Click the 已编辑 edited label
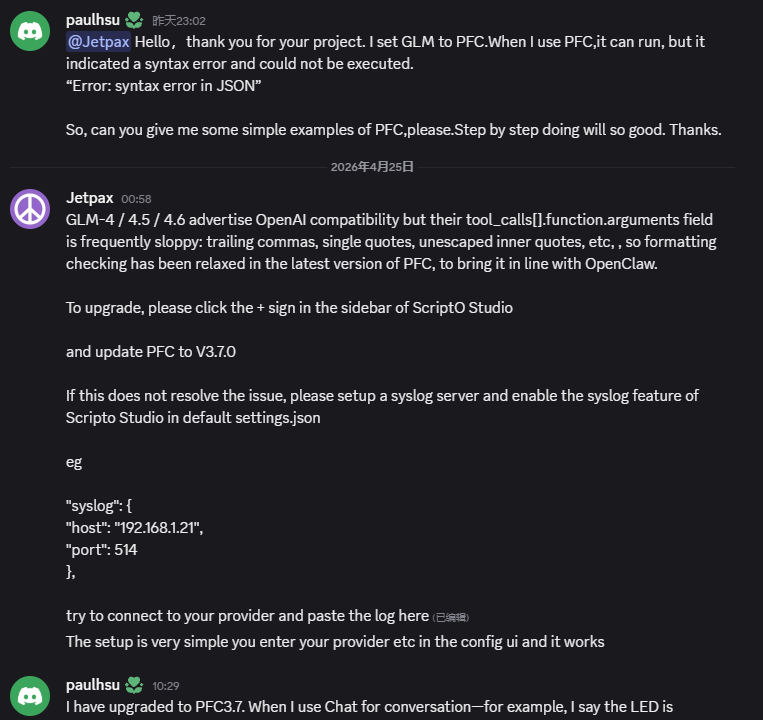The width and height of the screenshot is (763, 720). [x=451, y=617]
